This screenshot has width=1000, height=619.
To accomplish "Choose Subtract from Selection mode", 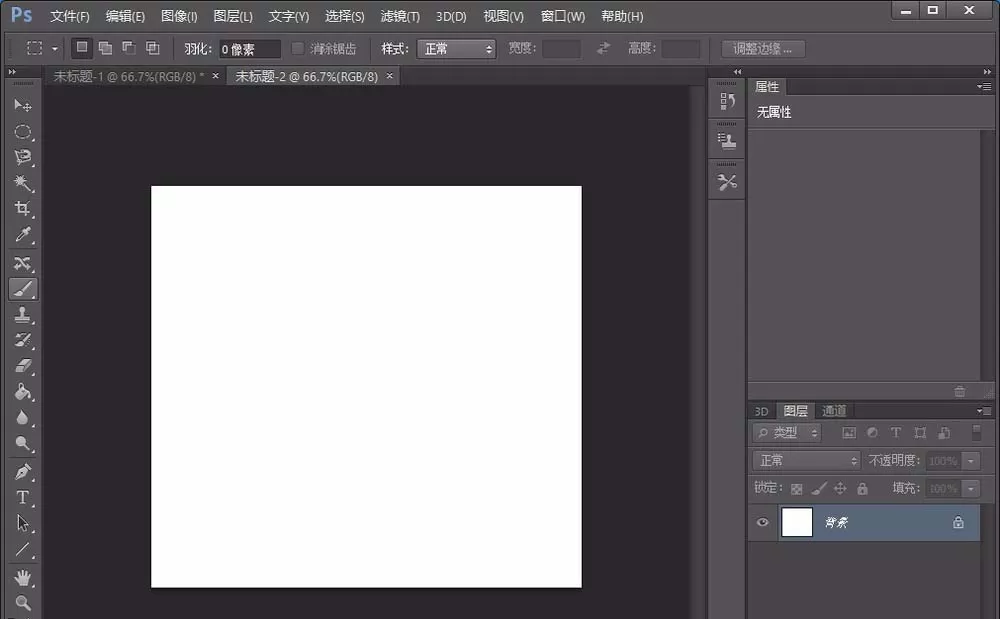I will click(129, 48).
